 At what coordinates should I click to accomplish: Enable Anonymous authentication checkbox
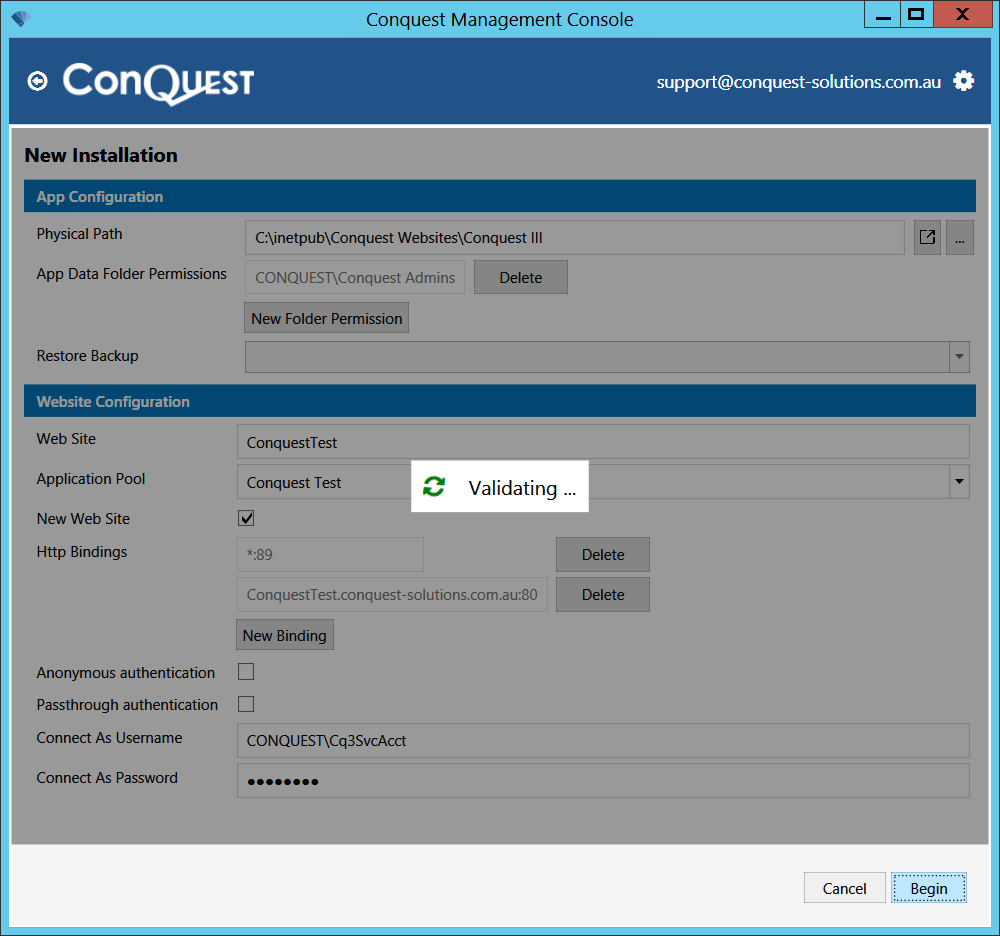point(246,671)
